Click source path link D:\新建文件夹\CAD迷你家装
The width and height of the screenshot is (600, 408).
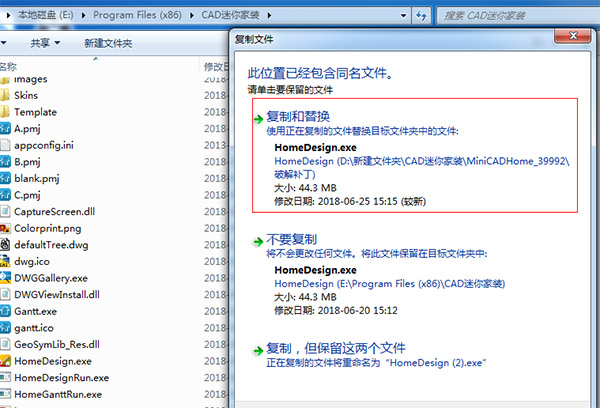[422, 168]
